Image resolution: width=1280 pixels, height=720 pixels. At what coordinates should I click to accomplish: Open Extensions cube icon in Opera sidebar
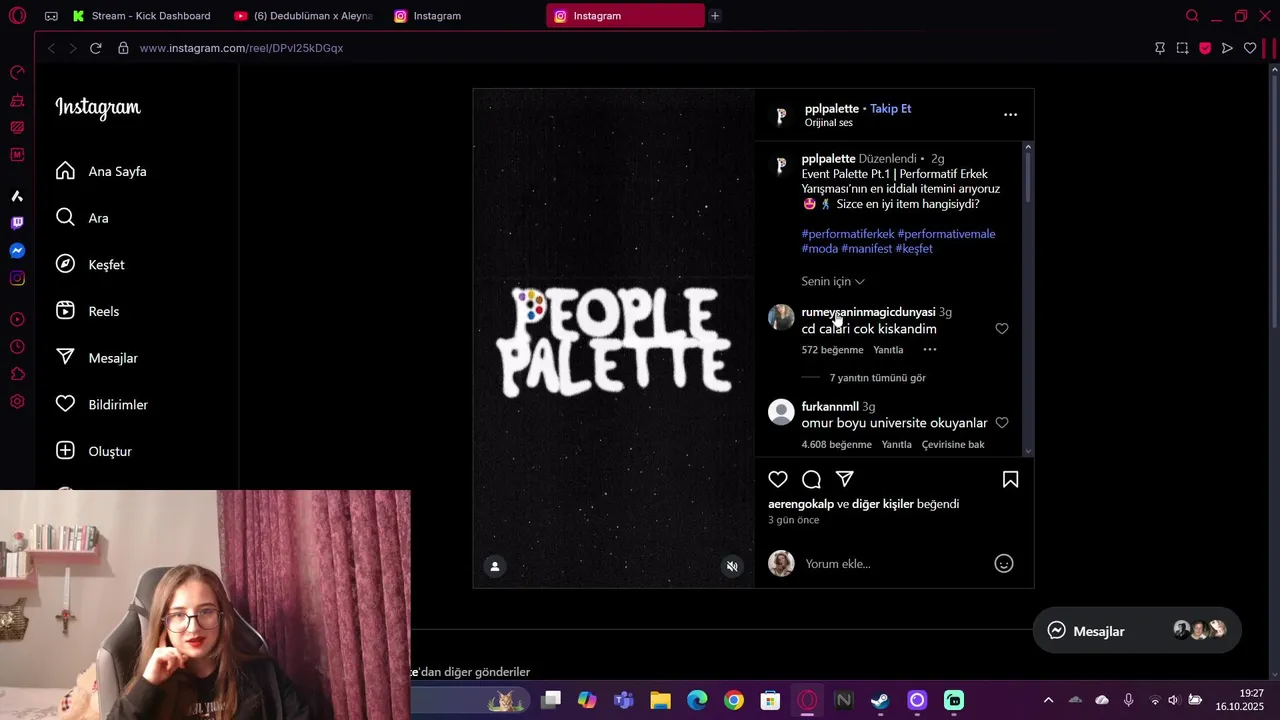[x=17, y=374]
